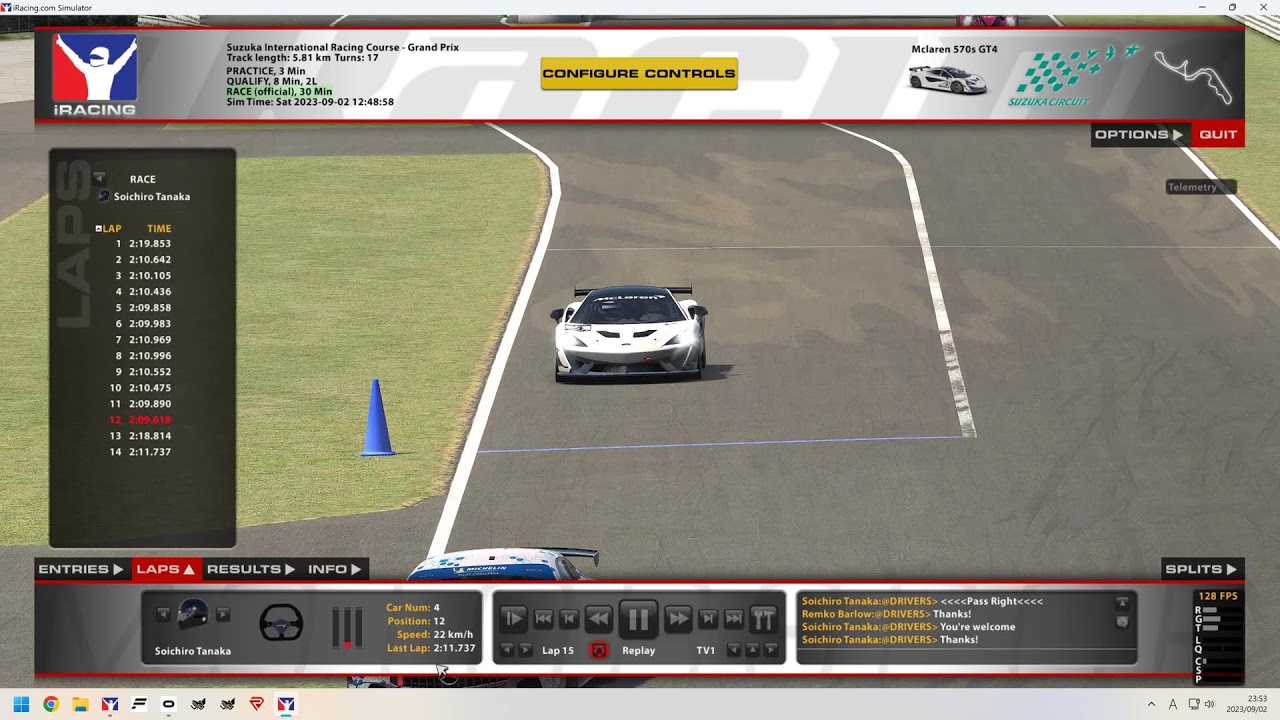This screenshot has width=1280, height=720.
Task: Go to the next lap
Action: [525, 650]
